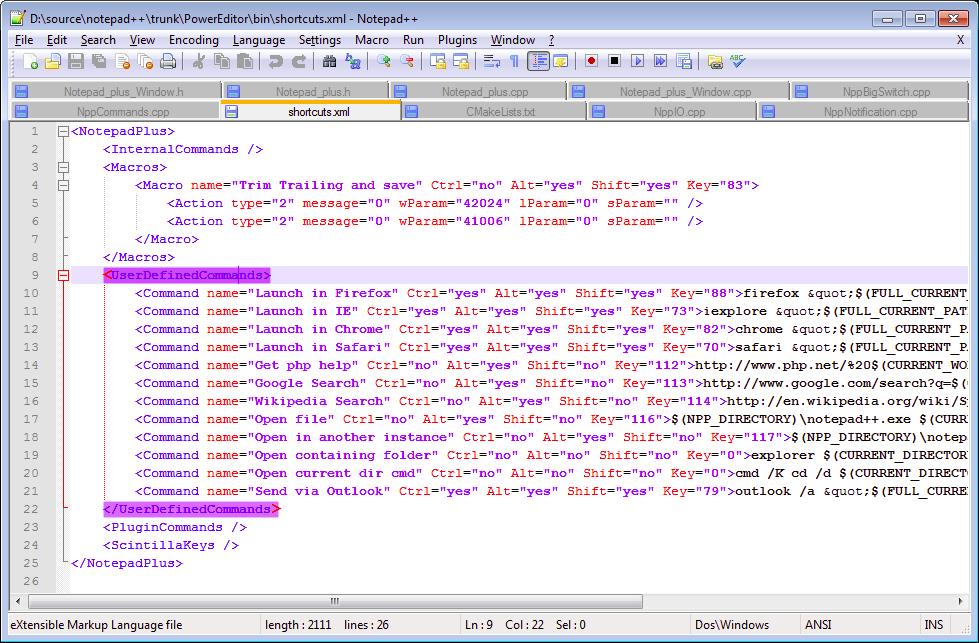
Task: Click the ANSI encoding indicator
Action: (818, 625)
